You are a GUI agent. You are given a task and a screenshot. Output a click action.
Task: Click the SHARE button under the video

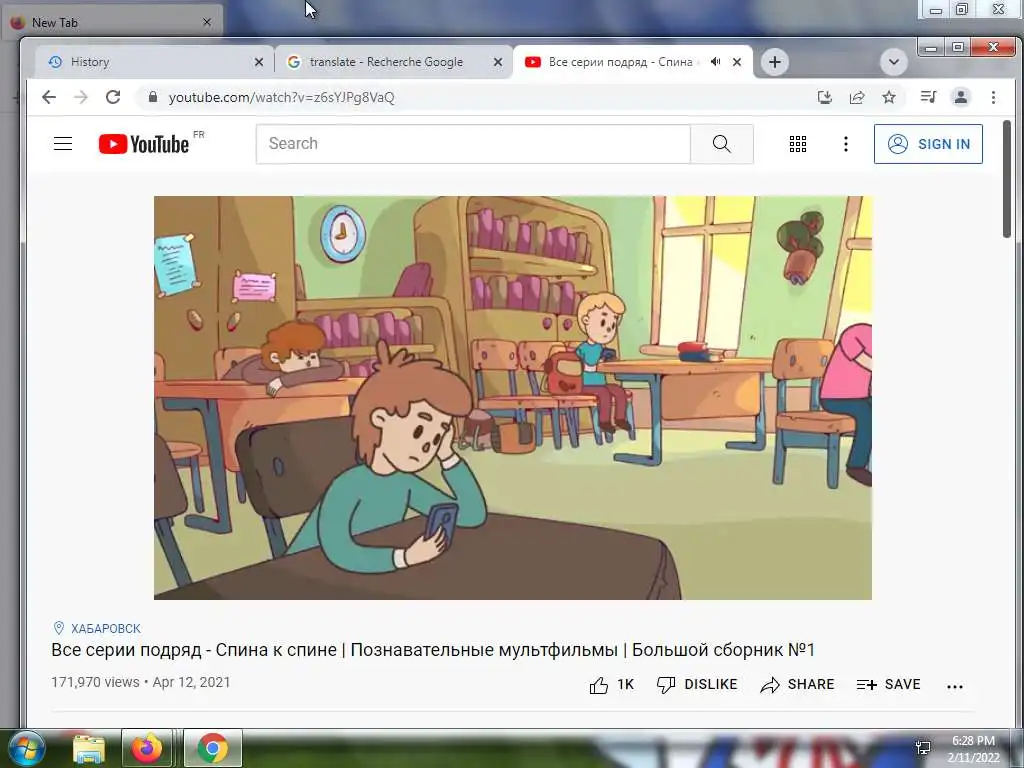pyautogui.click(x=797, y=684)
